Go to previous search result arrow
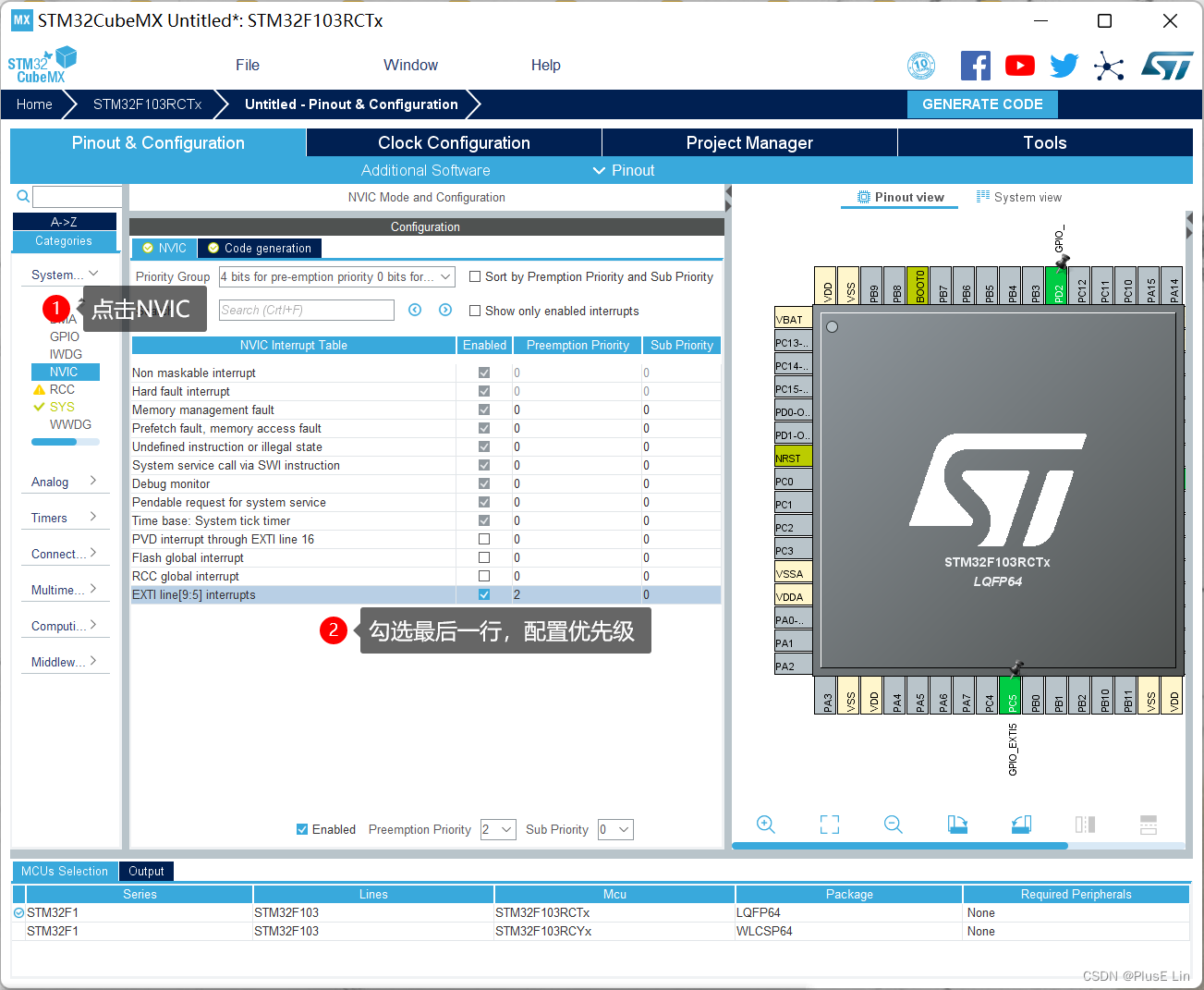This screenshot has height=990, width=1204. point(415,310)
